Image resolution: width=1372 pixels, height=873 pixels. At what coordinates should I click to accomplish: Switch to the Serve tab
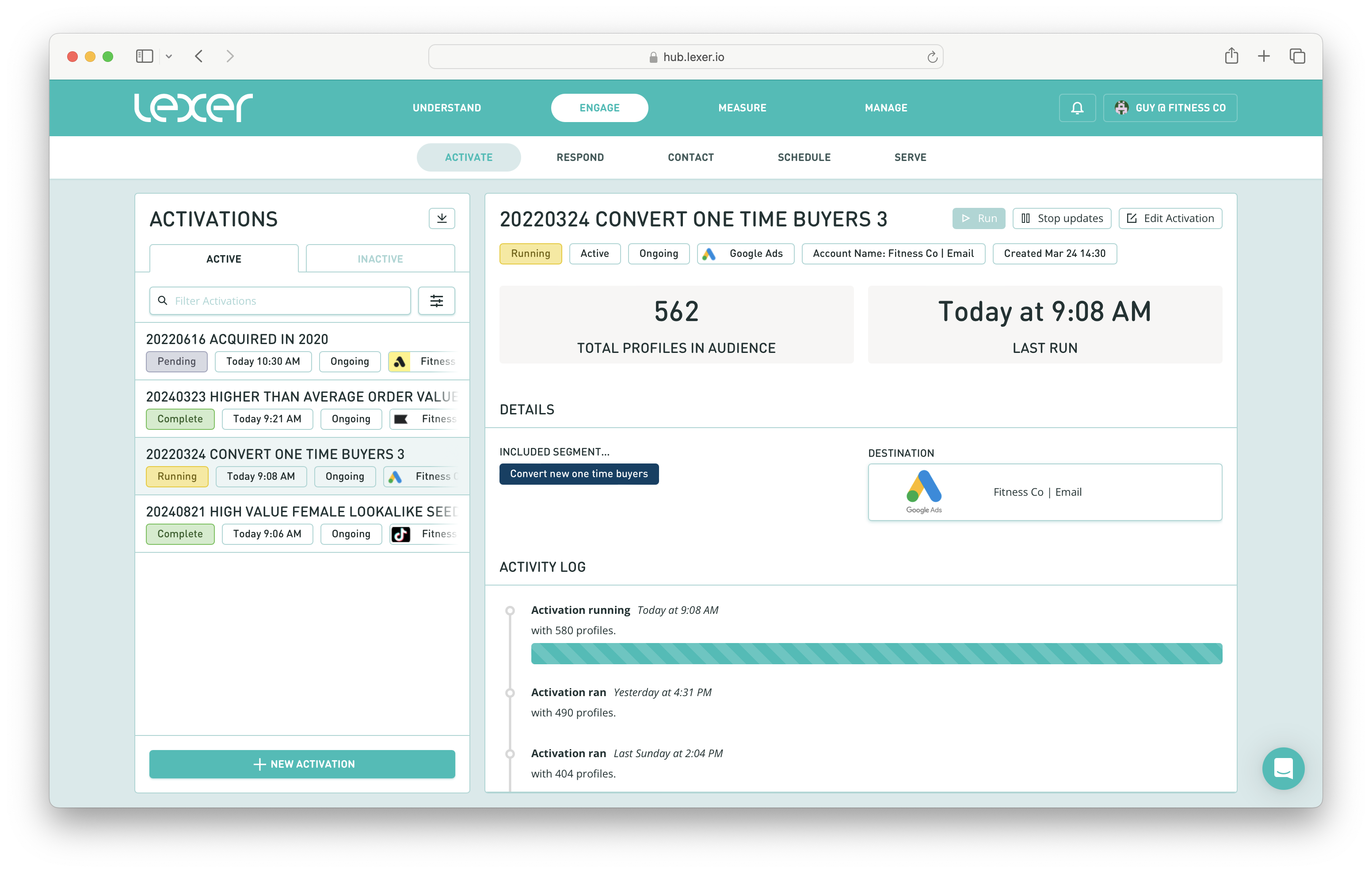910,157
